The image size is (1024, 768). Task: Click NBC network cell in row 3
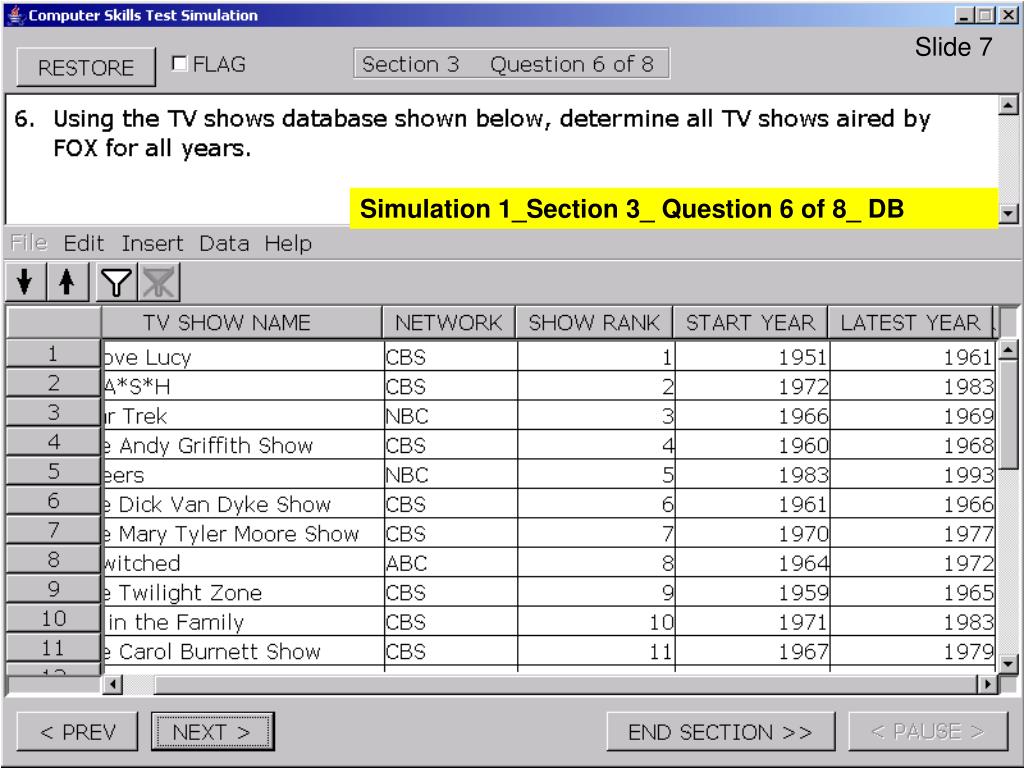point(451,415)
